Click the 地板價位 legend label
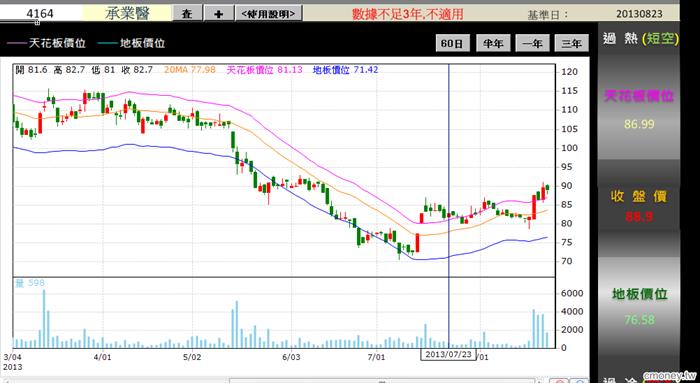Screen dimensions: 700x383 coord(142,43)
